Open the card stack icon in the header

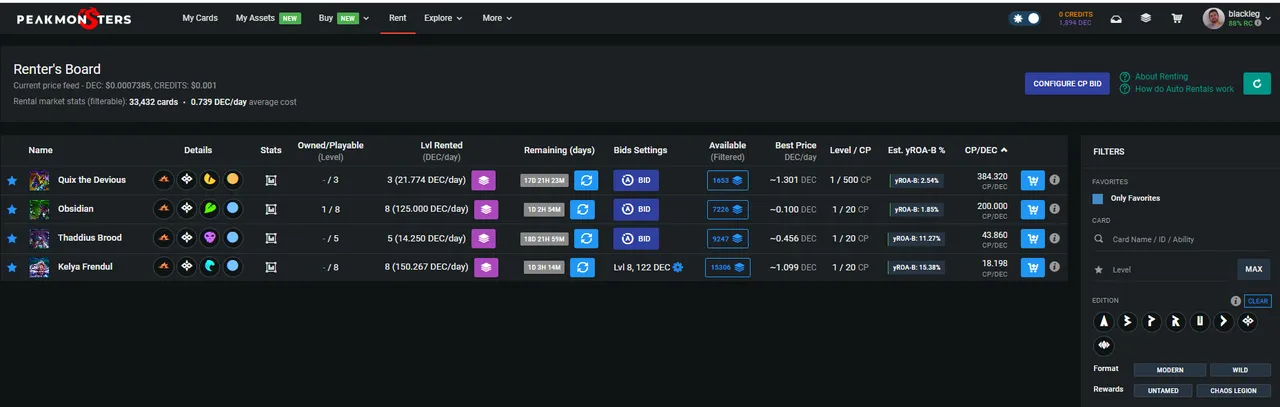(x=1146, y=18)
